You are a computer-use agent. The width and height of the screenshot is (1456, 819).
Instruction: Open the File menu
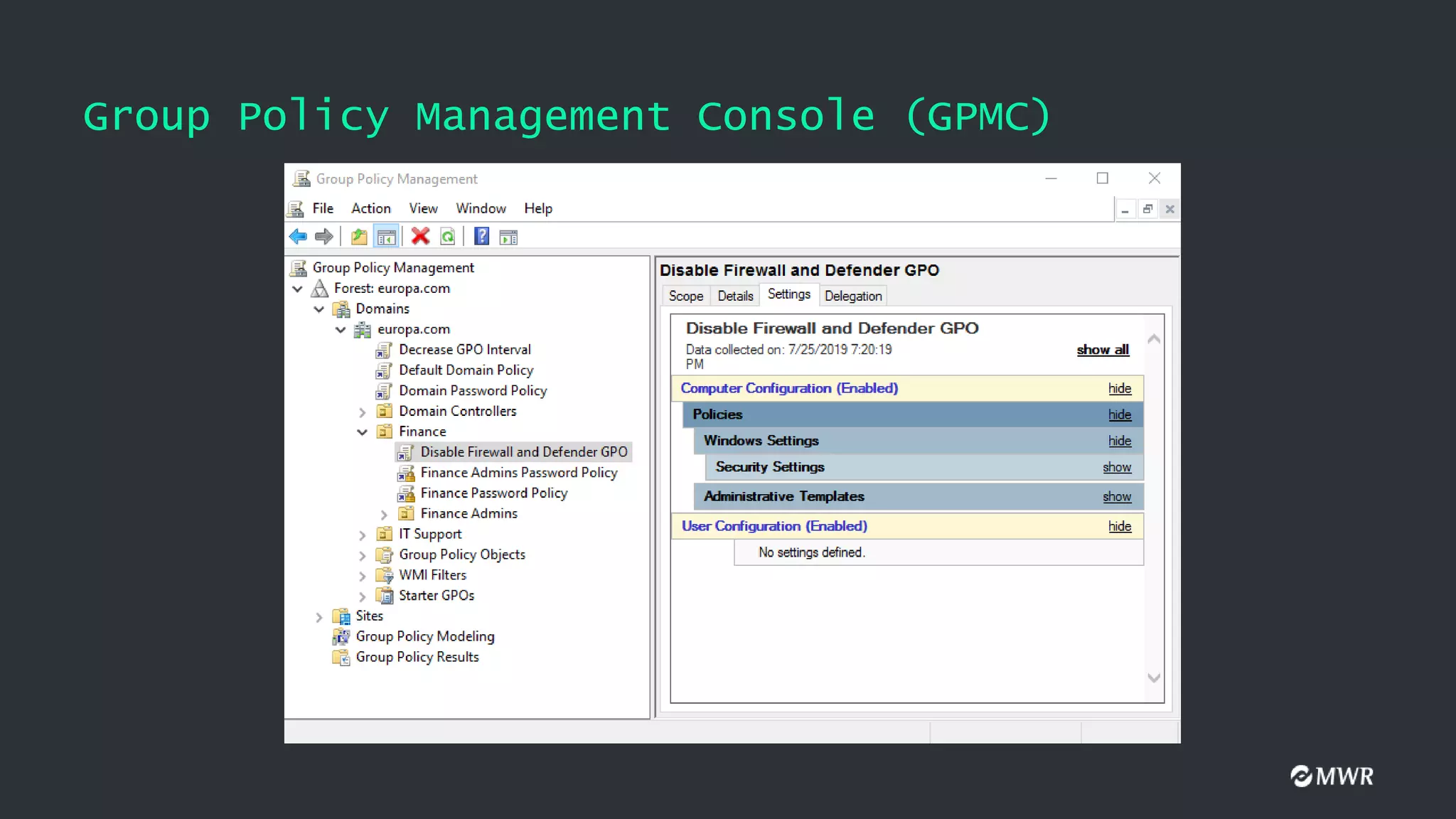[323, 208]
